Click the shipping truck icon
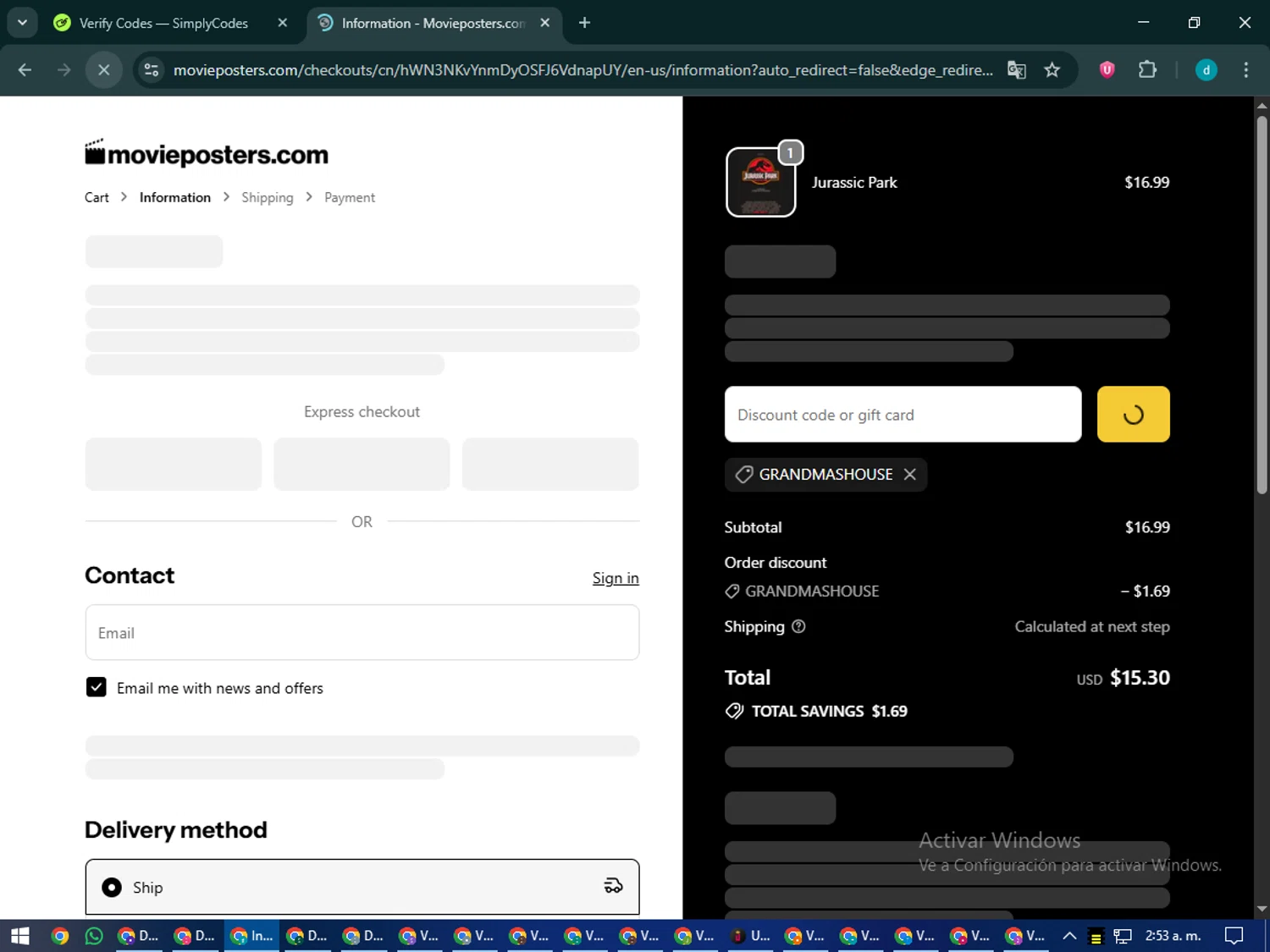 (613, 886)
